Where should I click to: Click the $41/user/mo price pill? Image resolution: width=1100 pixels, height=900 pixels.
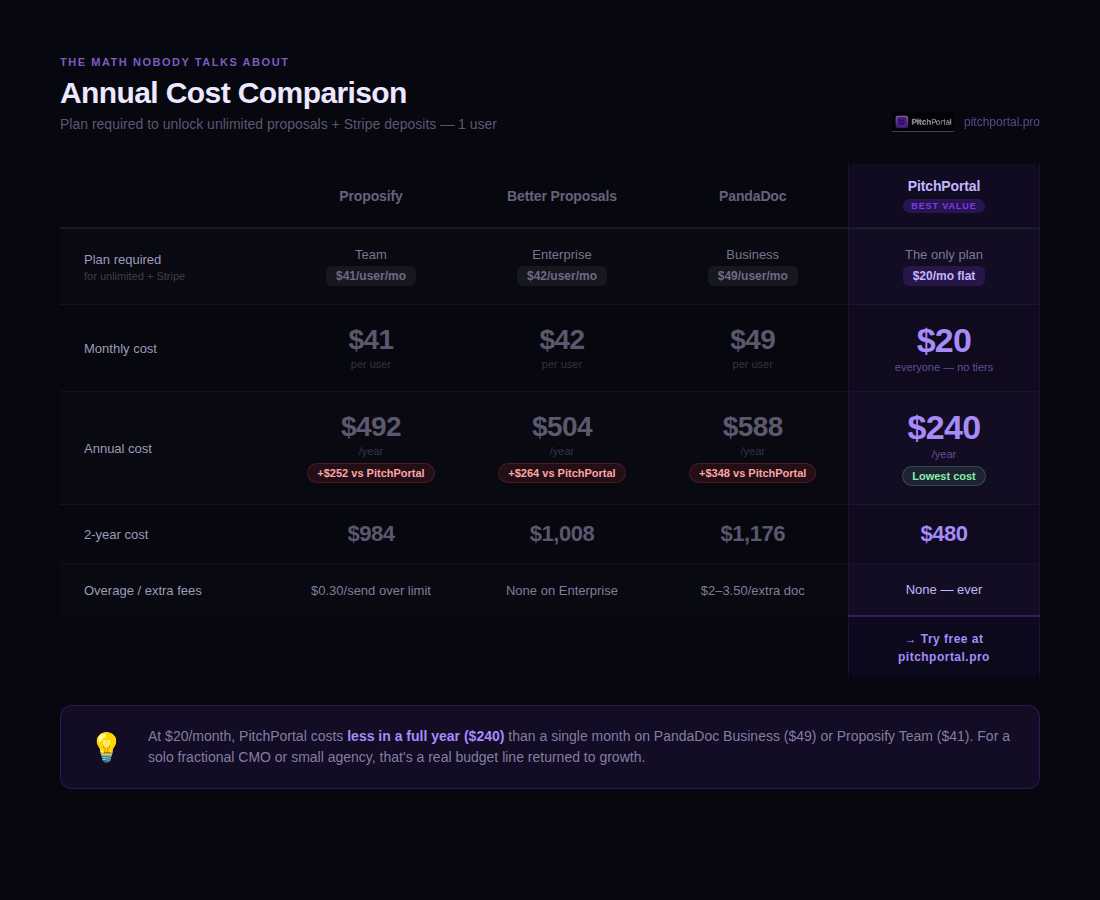pos(370,276)
